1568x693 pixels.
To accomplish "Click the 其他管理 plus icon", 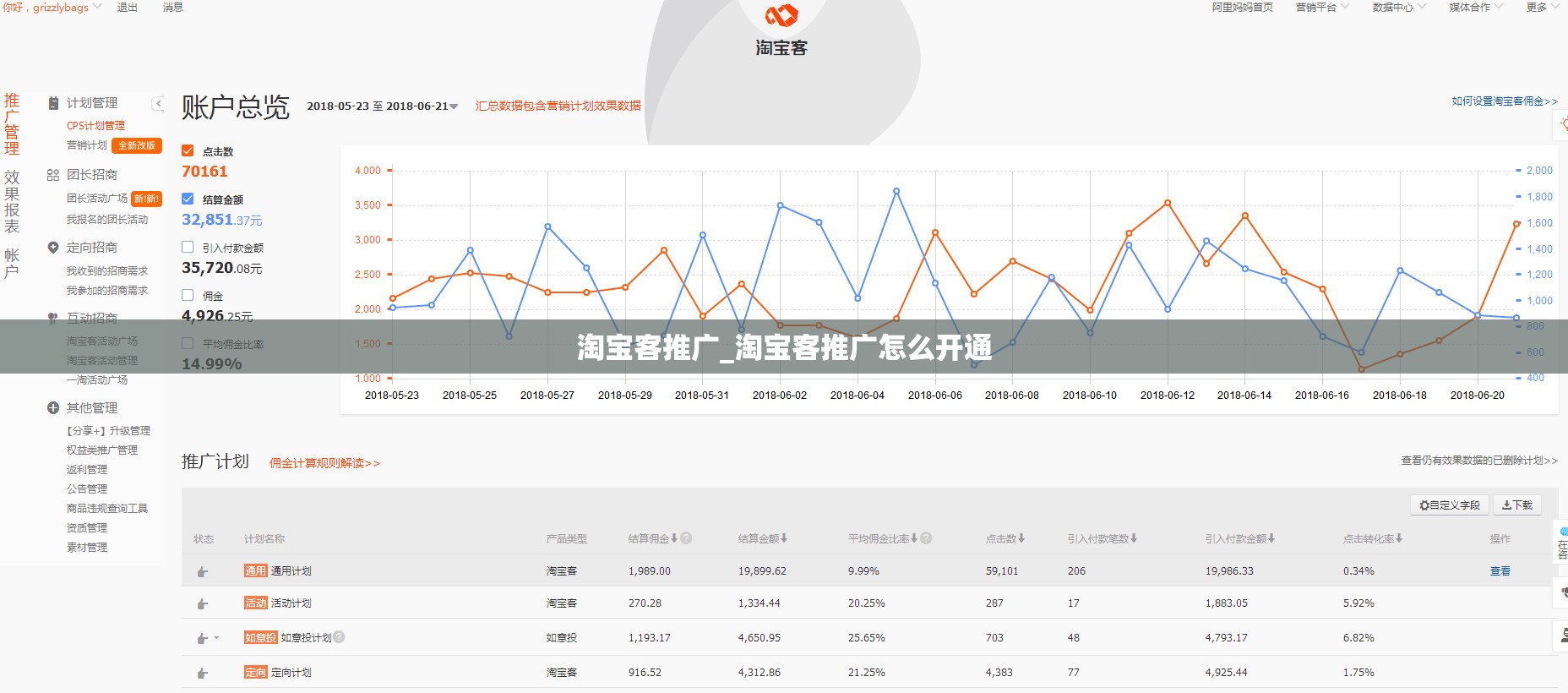I will (53, 408).
